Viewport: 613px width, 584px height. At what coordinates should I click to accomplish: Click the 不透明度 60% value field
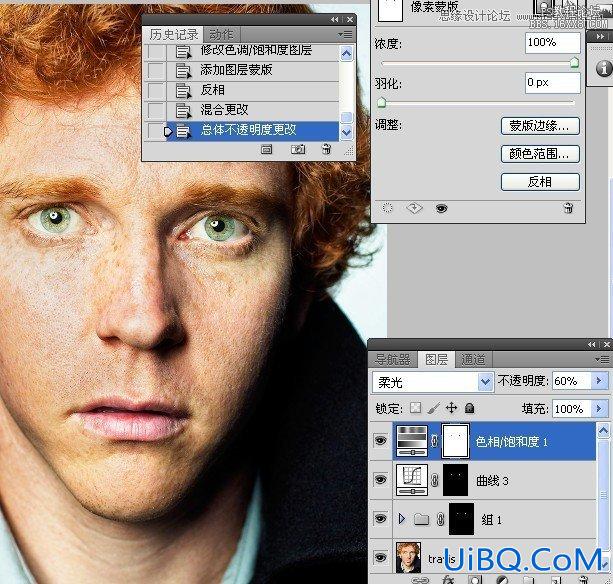571,381
